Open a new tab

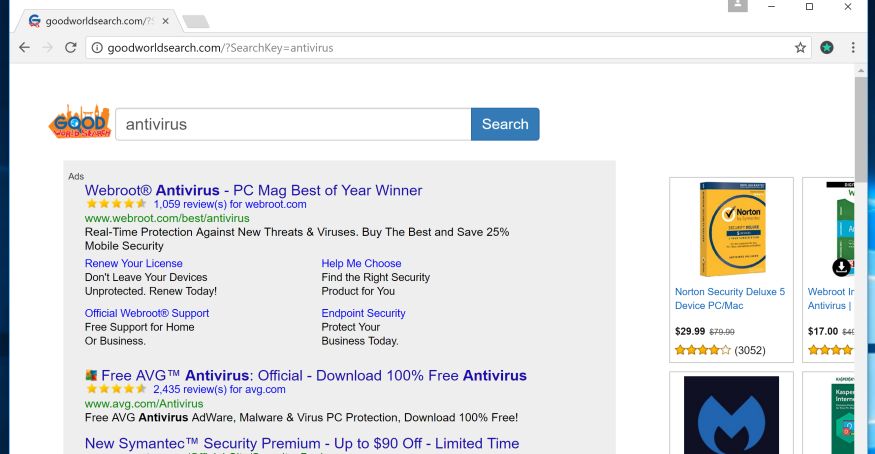[x=196, y=21]
